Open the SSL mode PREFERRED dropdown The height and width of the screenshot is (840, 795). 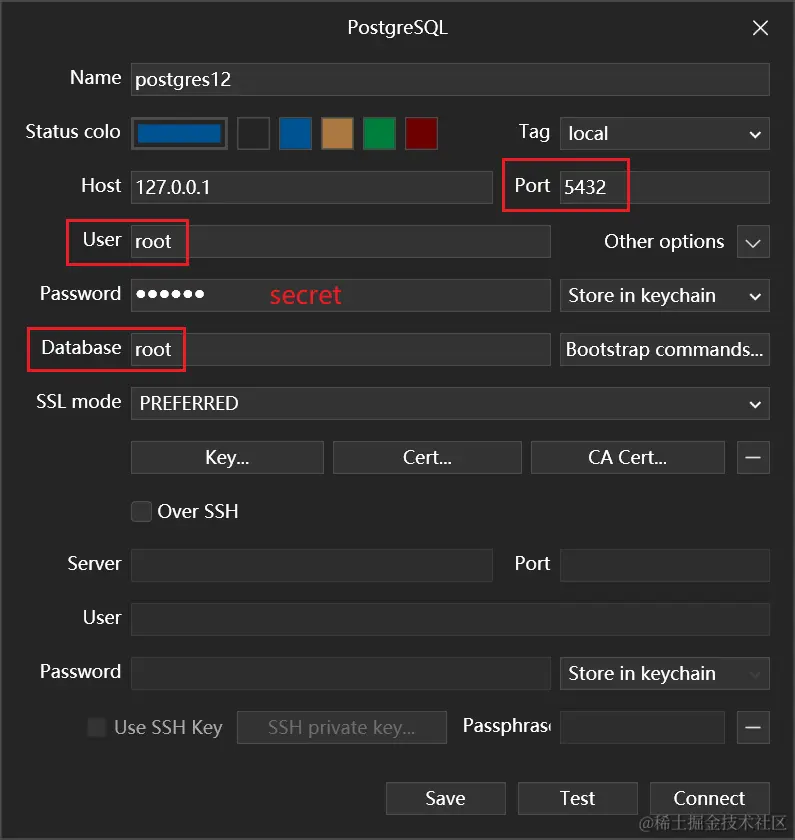(x=450, y=403)
